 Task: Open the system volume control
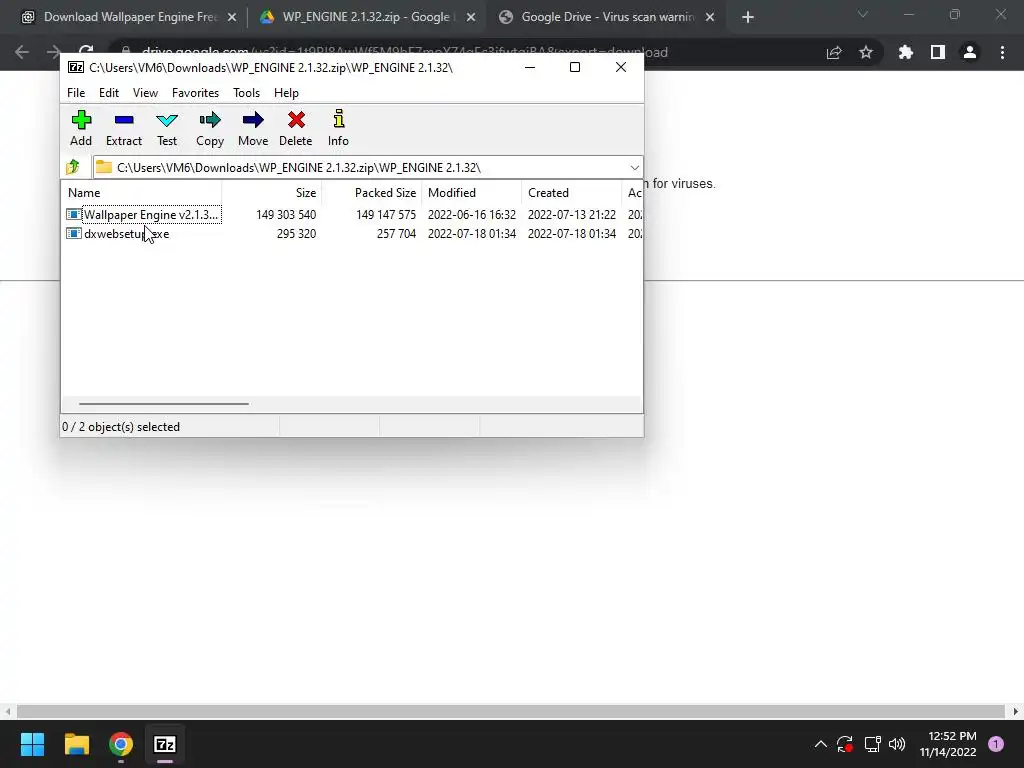[897, 744]
